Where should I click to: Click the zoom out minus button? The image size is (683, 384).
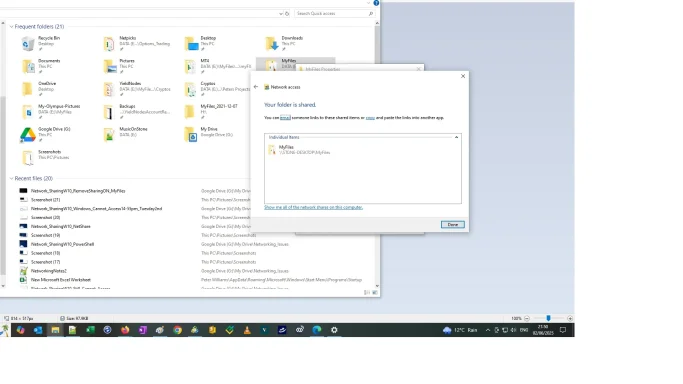527,318
